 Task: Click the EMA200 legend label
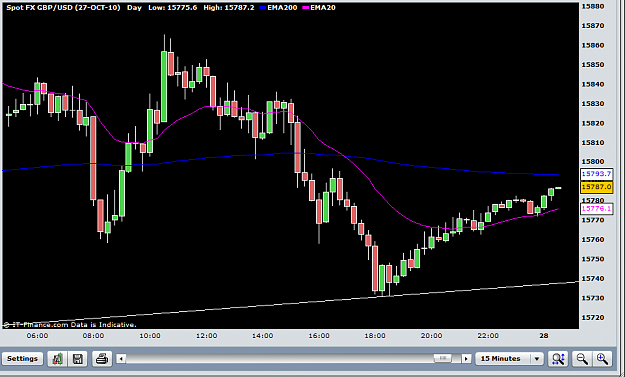tap(278, 8)
